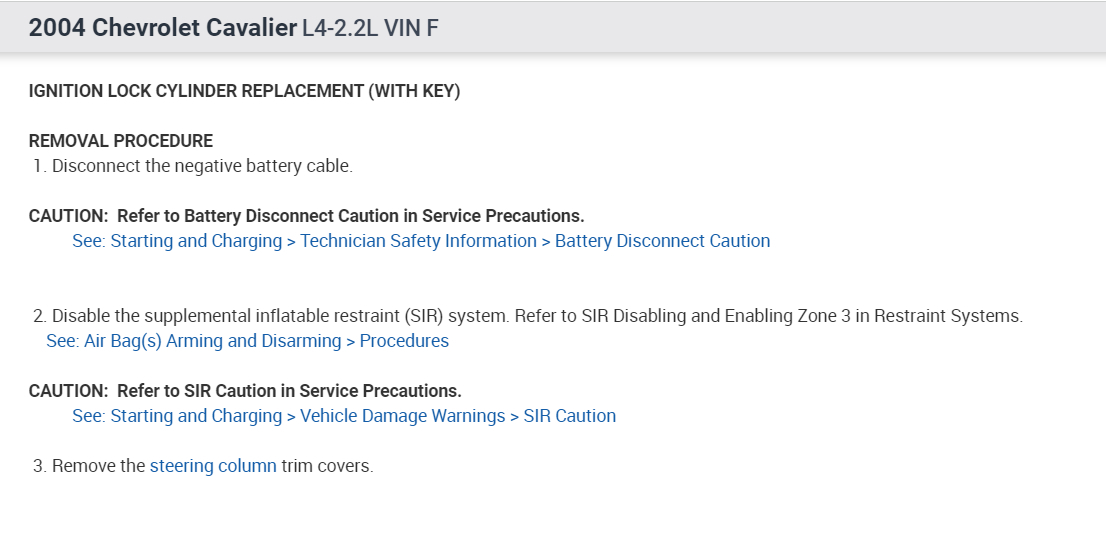
Task: Click the 2004 Chevrolet Cavalier title
Action: [x=162, y=28]
